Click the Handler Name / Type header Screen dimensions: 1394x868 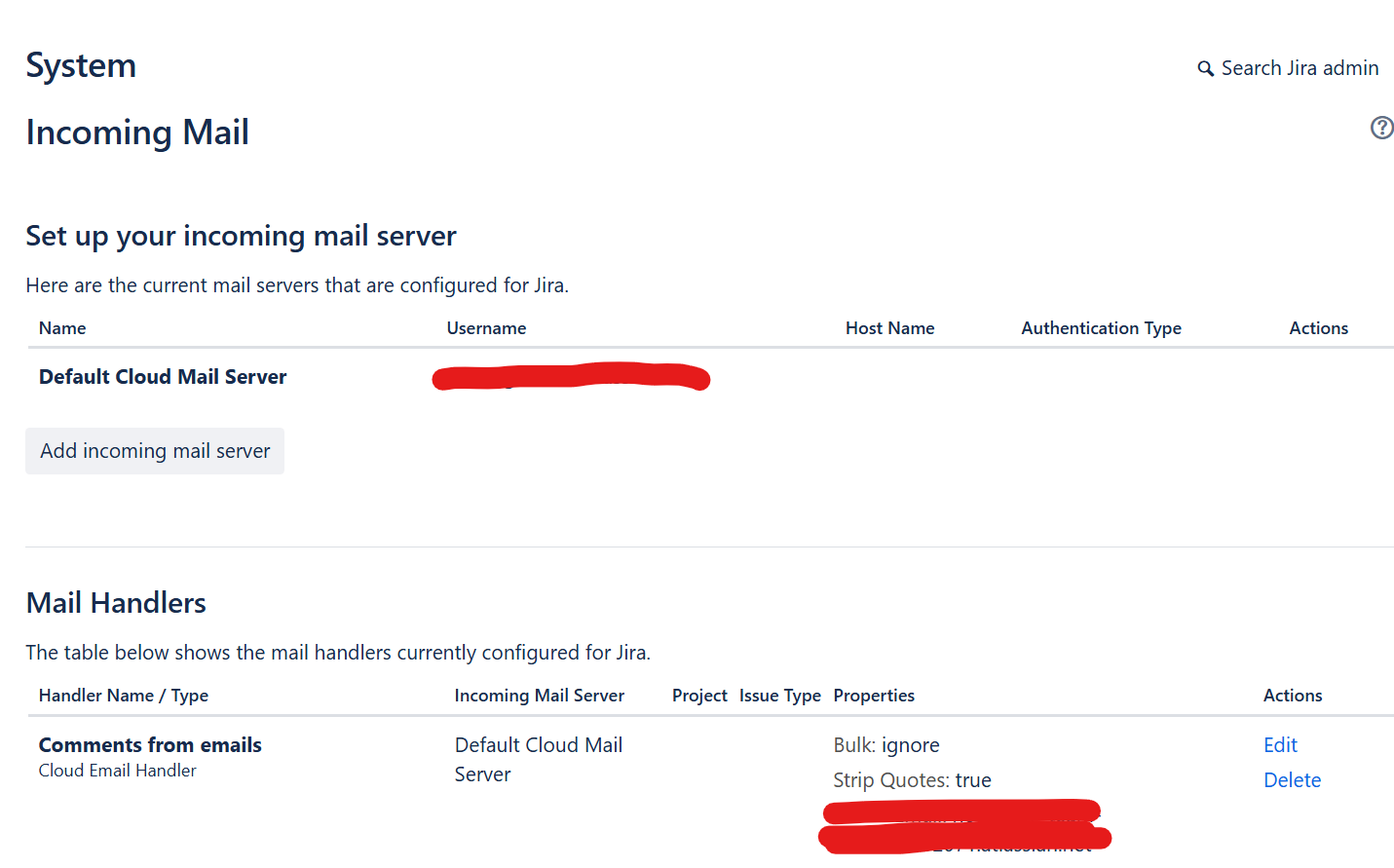click(x=124, y=696)
